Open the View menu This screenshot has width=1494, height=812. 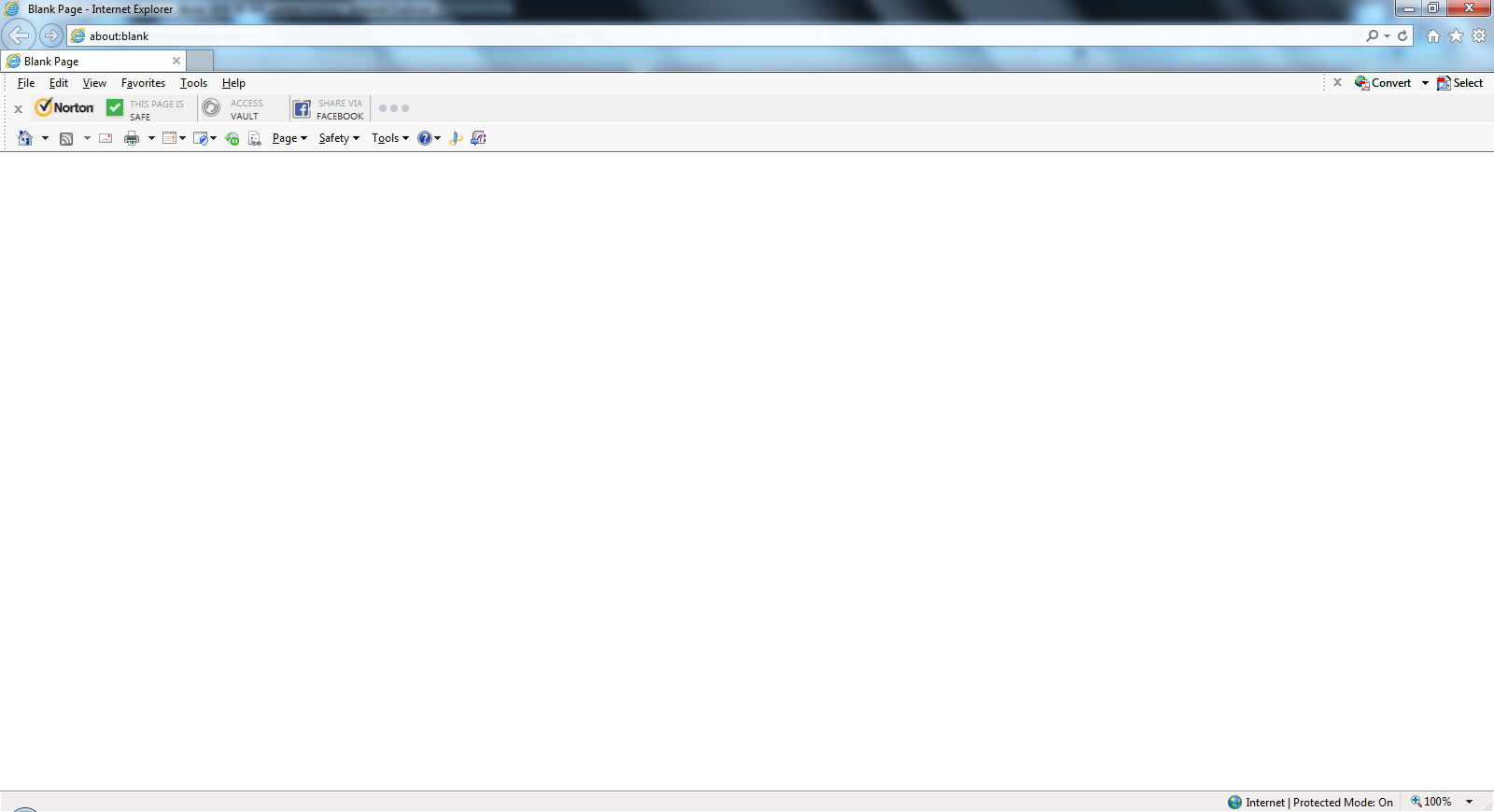(94, 83)
